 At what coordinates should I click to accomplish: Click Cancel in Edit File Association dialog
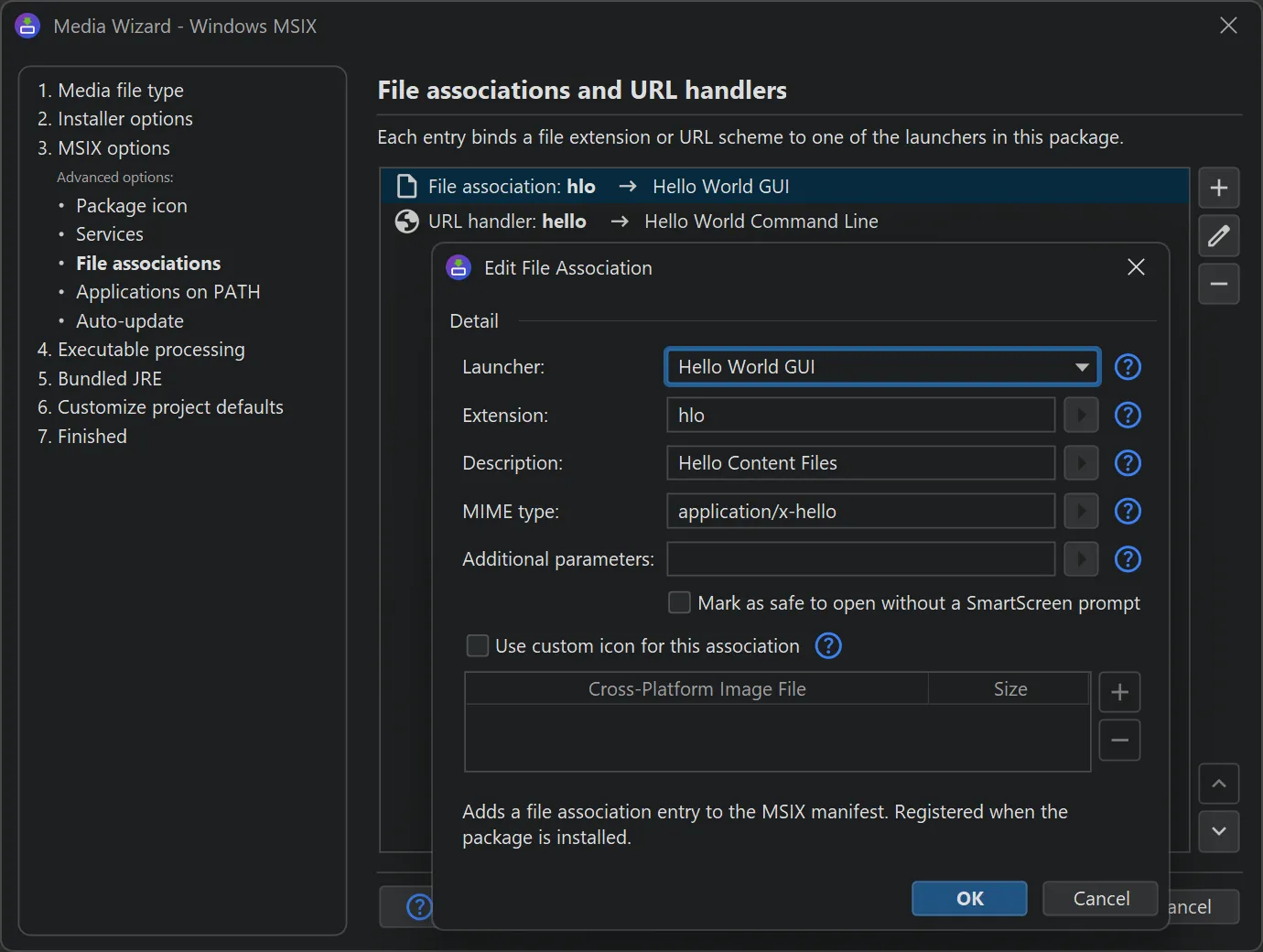(x=1100, y=899)
